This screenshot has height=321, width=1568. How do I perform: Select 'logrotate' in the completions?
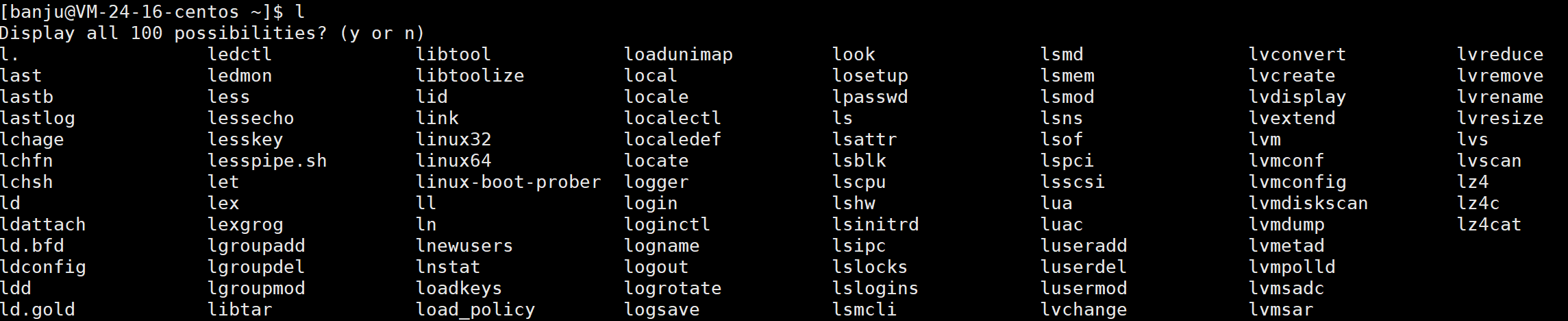[x=673, y=288]
